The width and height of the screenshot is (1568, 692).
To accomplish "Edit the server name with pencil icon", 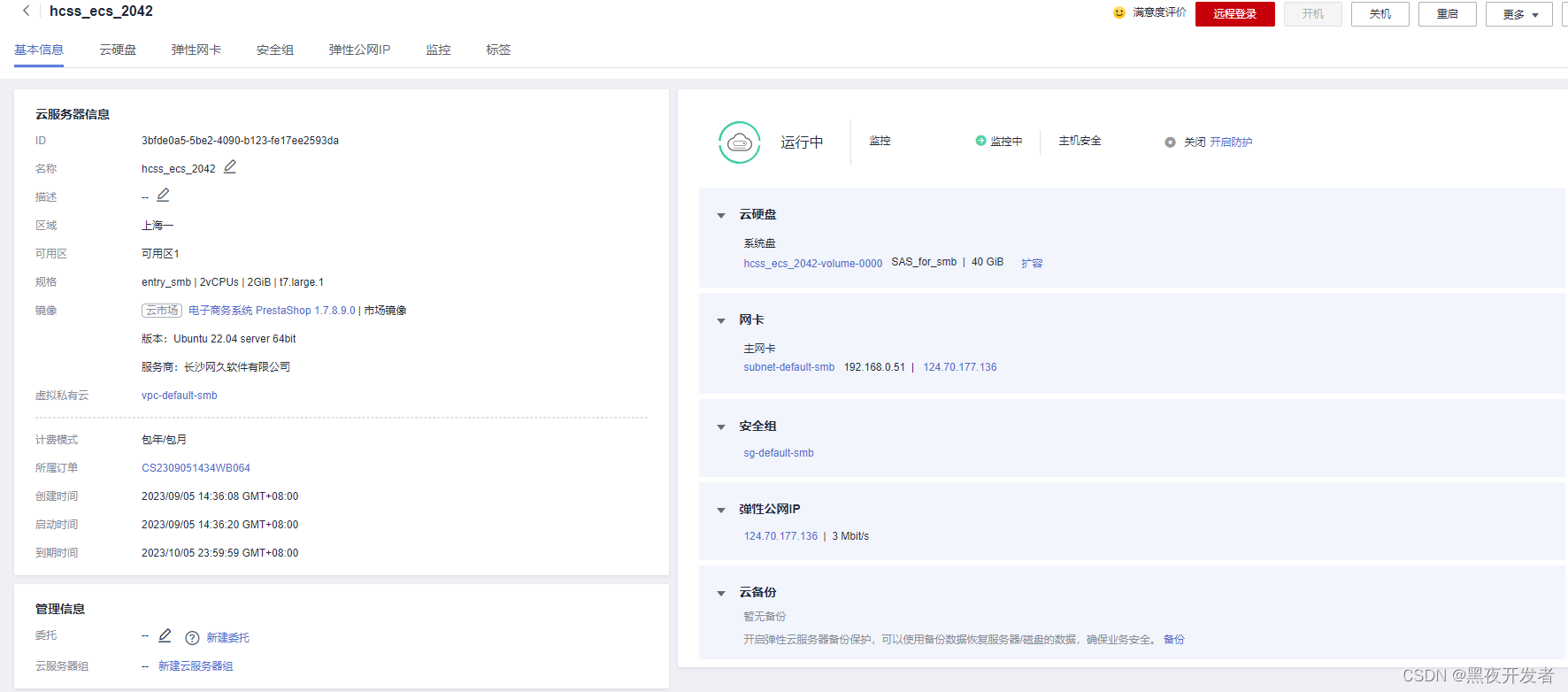I will (x=230, y=166).
